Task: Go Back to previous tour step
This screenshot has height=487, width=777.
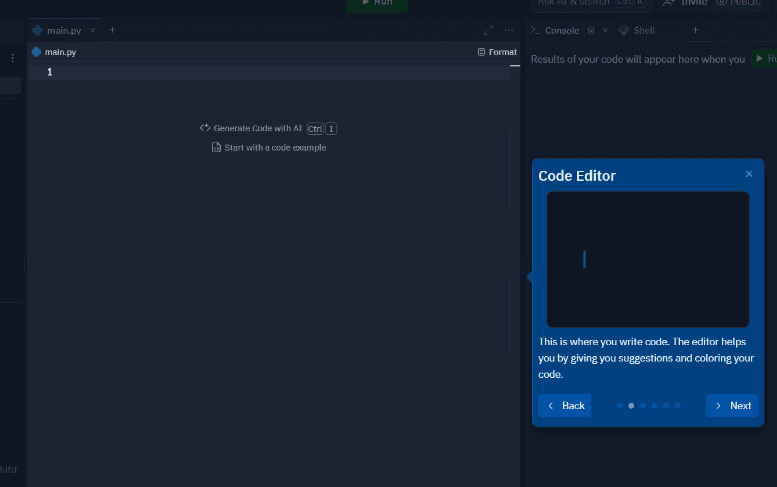Action: point(565,405)
